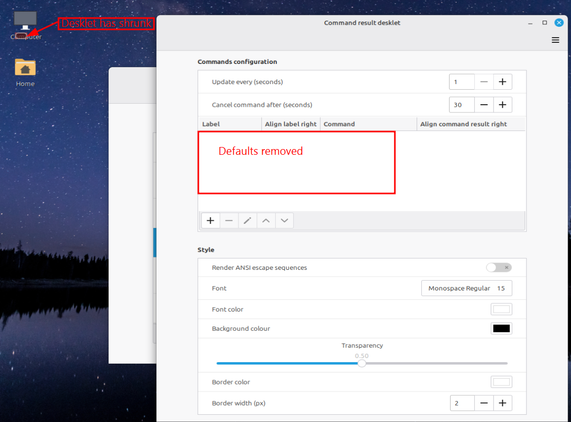Click the Transparency slider handle

point(362,363)
